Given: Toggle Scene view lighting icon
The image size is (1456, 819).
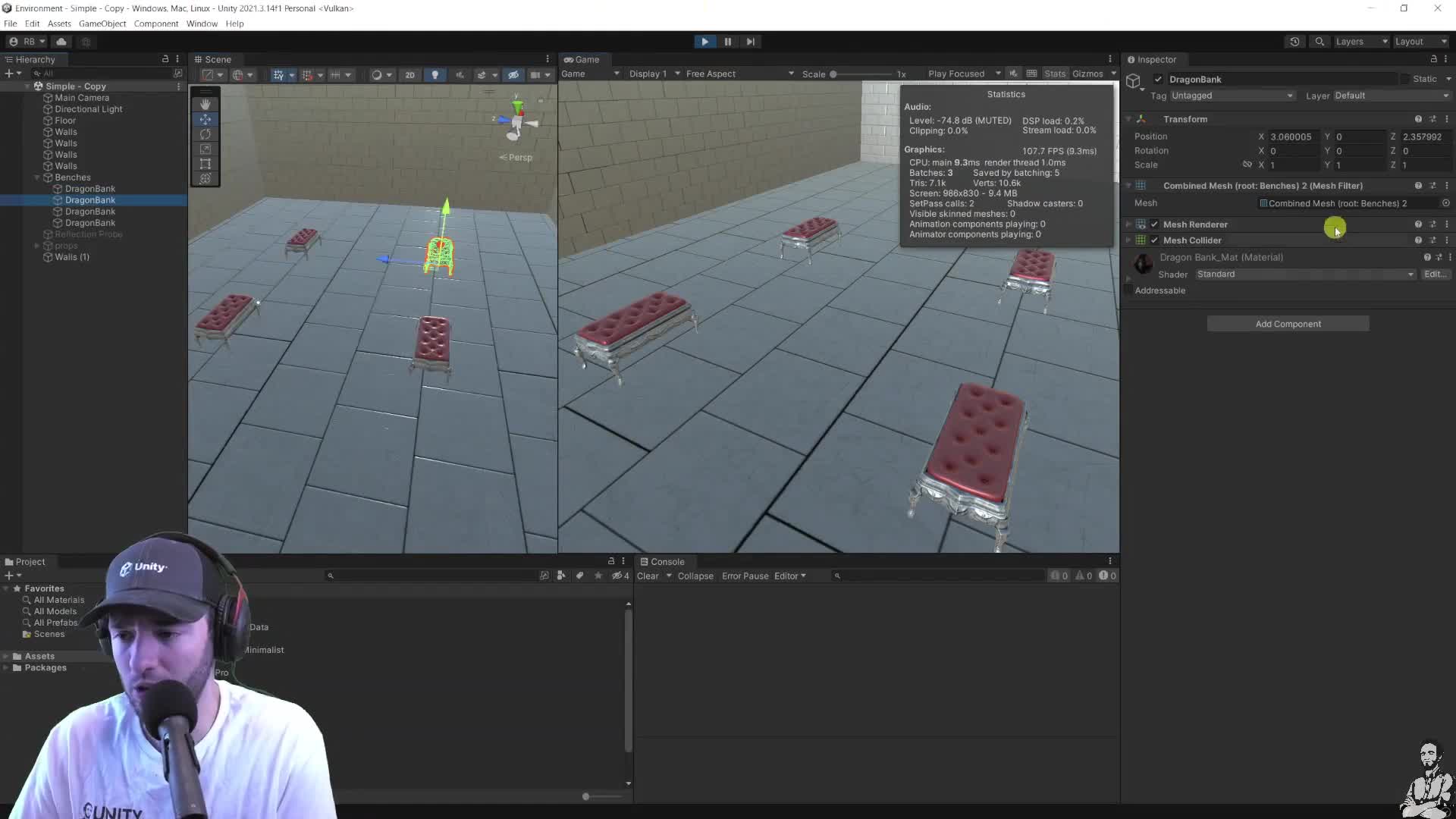Looking at the screenshot, I should (x=435, y=74).
